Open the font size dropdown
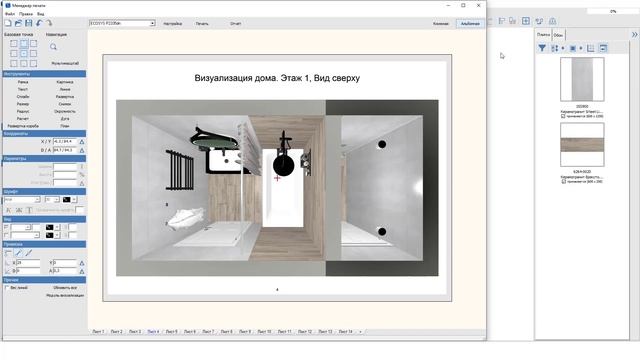Viewport: 640px width, 360px height. point(57,200)
